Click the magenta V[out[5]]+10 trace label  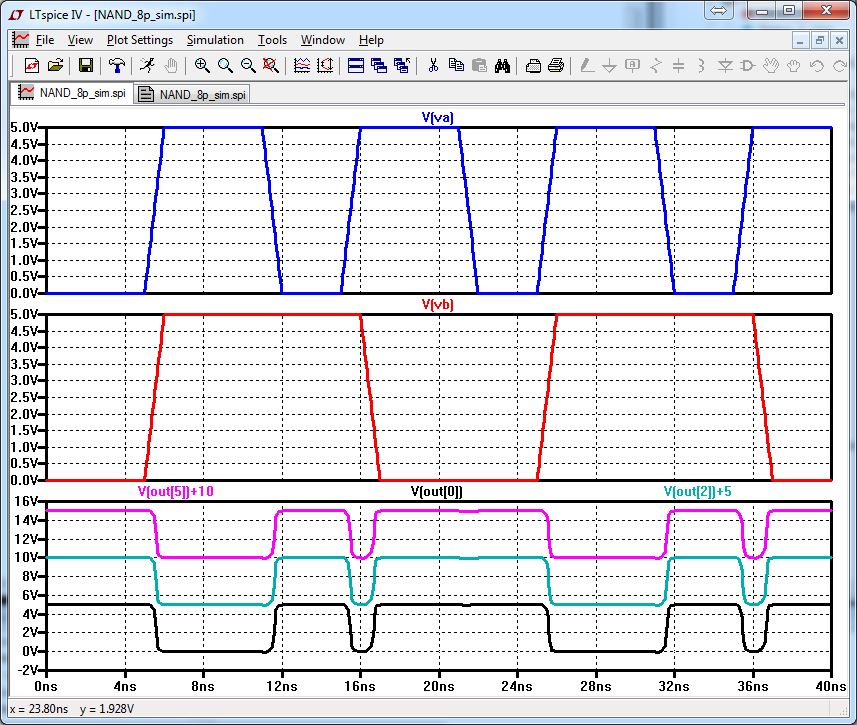182,491
